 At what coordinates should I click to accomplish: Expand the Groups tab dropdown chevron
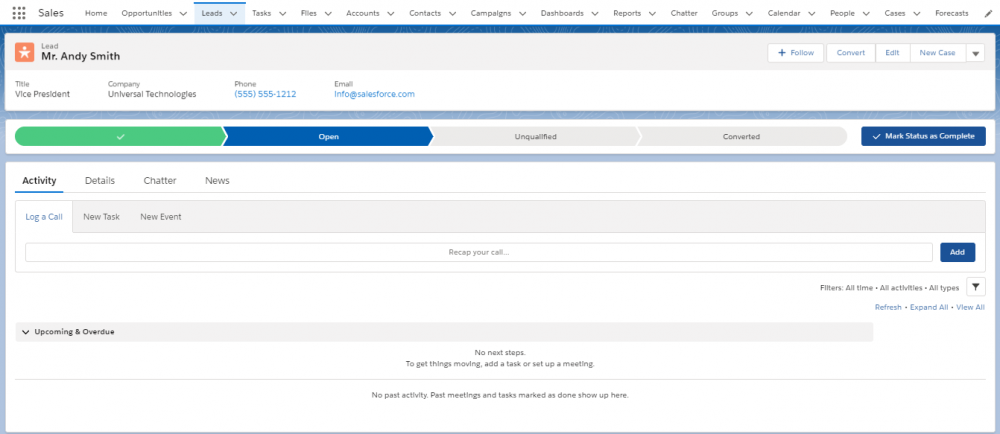(749, 13)
